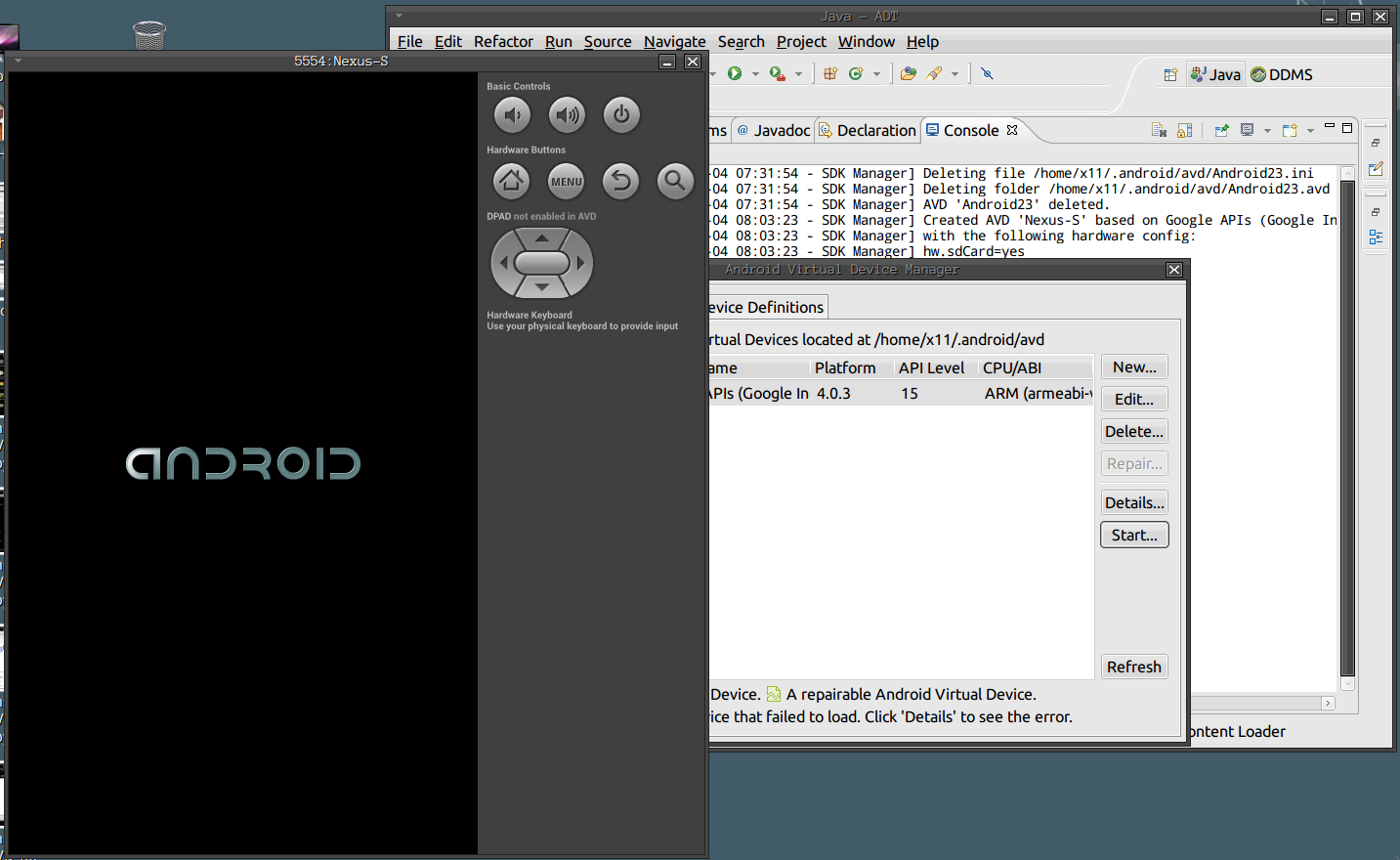Click the Console vertical scrollbar
Image resolution: width=1400 pixels, height=860 pixels.
click(1347, 428)
